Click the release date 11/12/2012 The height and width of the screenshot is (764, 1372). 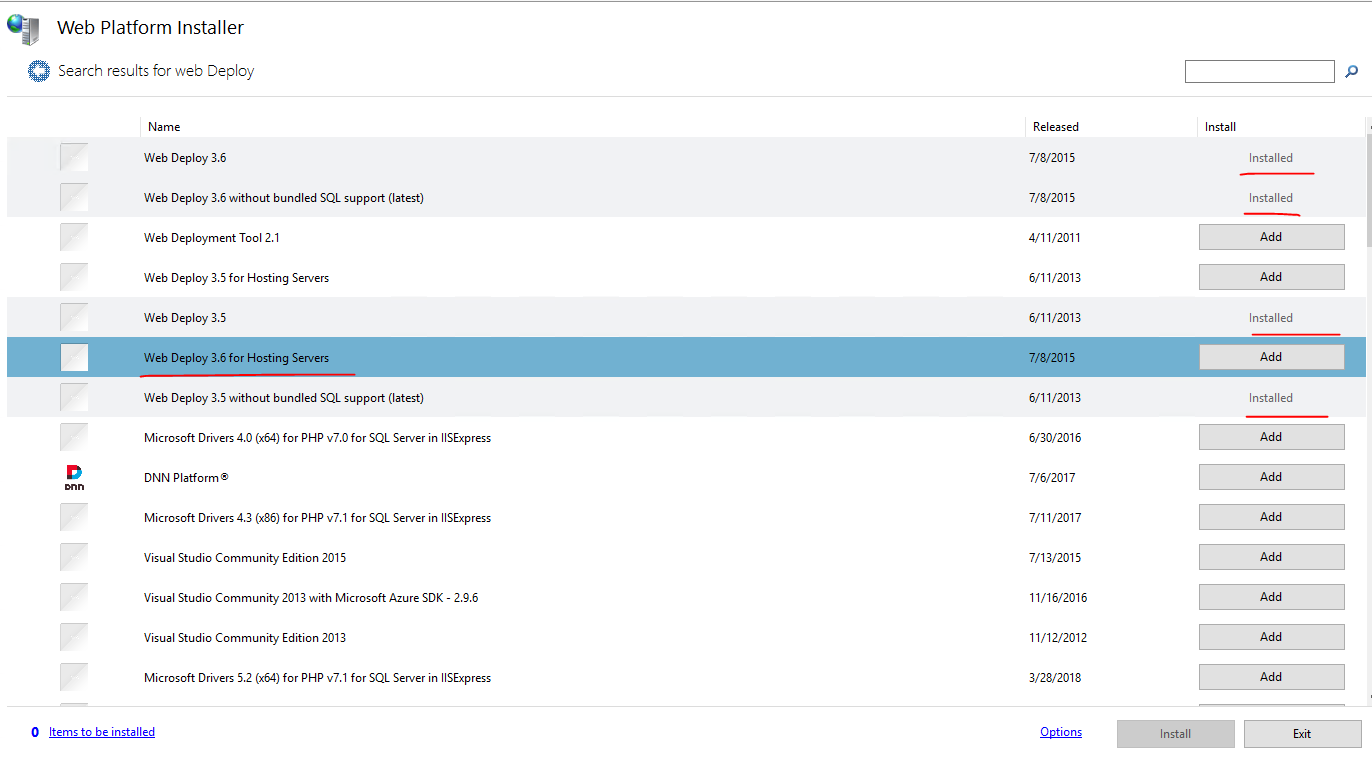click(1060, 638)
